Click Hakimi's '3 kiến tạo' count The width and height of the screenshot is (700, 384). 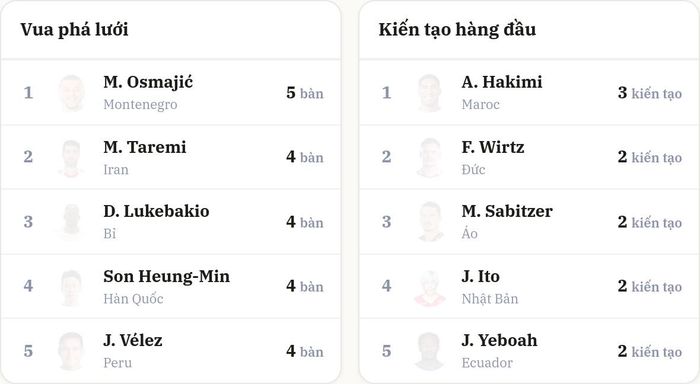click(650, 93)
